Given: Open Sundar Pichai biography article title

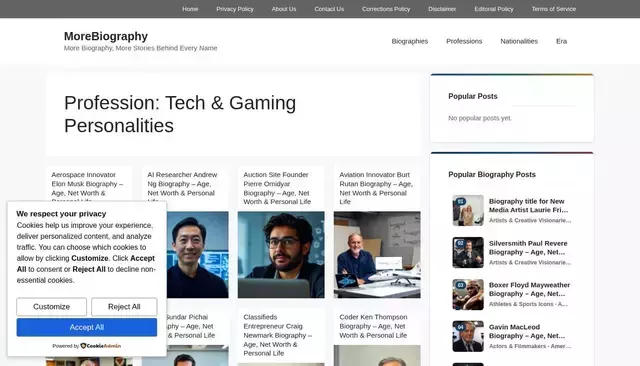Looking at the screenshot, I should [x=191, y=326].
